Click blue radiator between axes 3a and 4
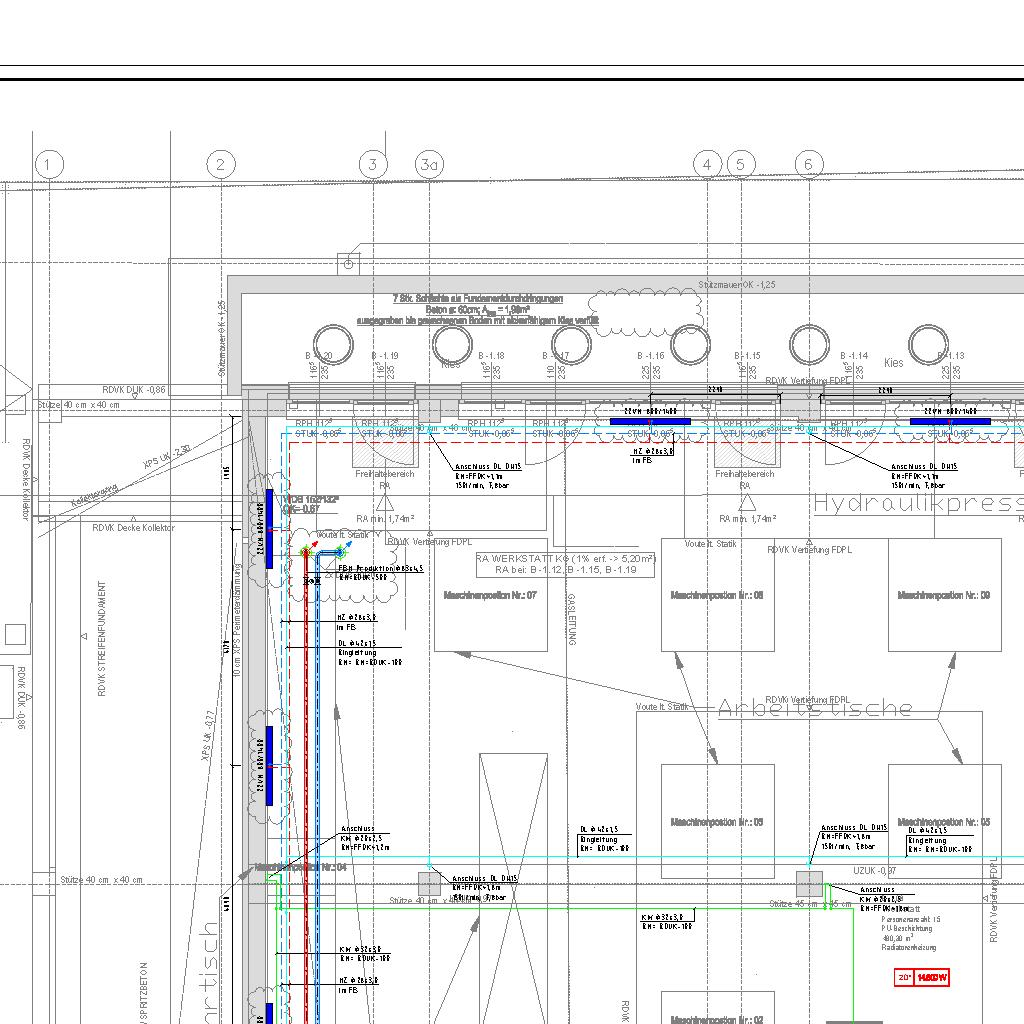 coord(650,422)
